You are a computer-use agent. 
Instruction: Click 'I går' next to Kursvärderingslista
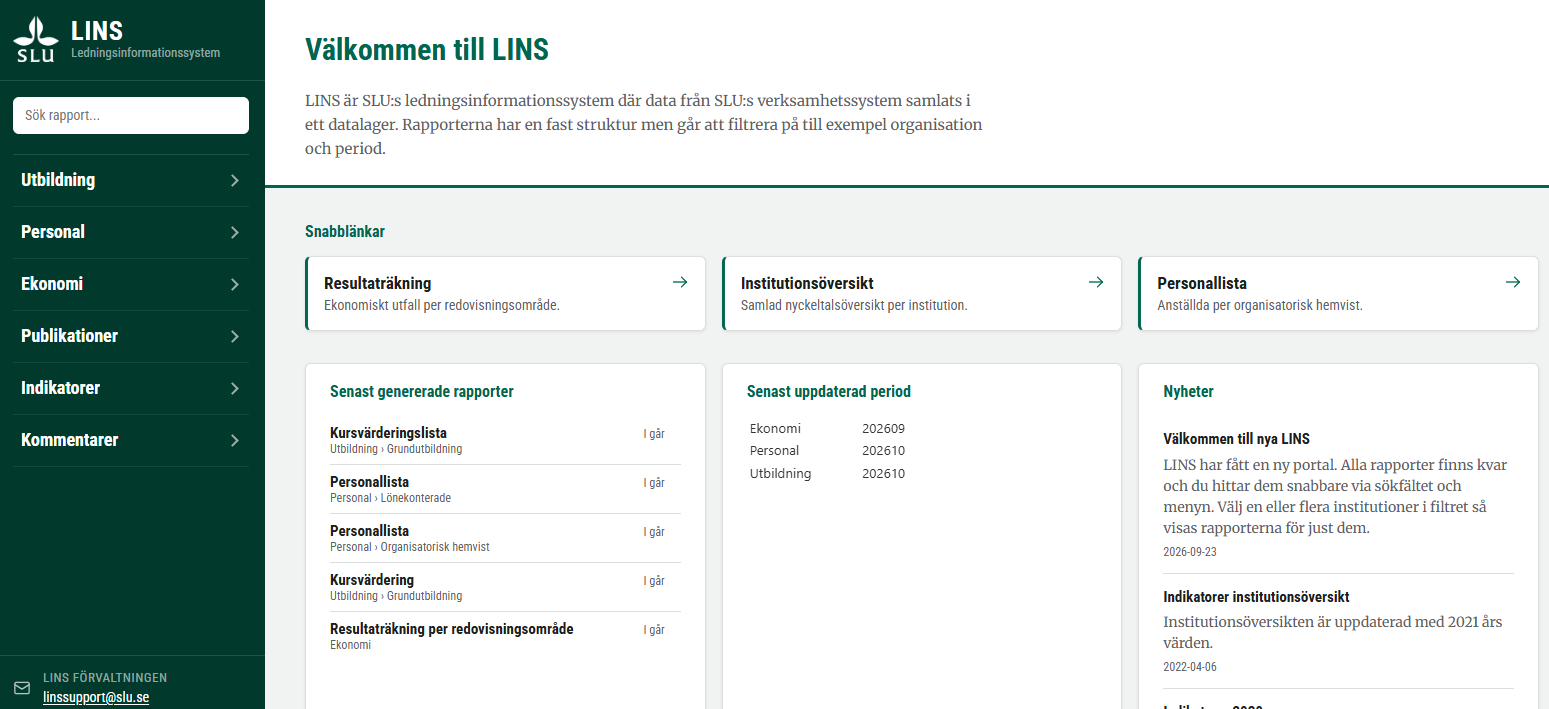coord(654,434)
